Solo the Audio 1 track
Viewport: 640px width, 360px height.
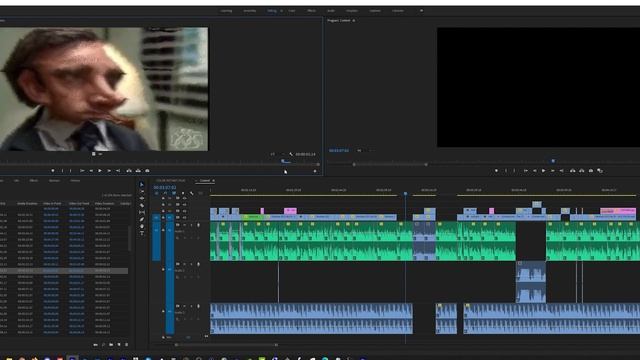coord(191,225)
